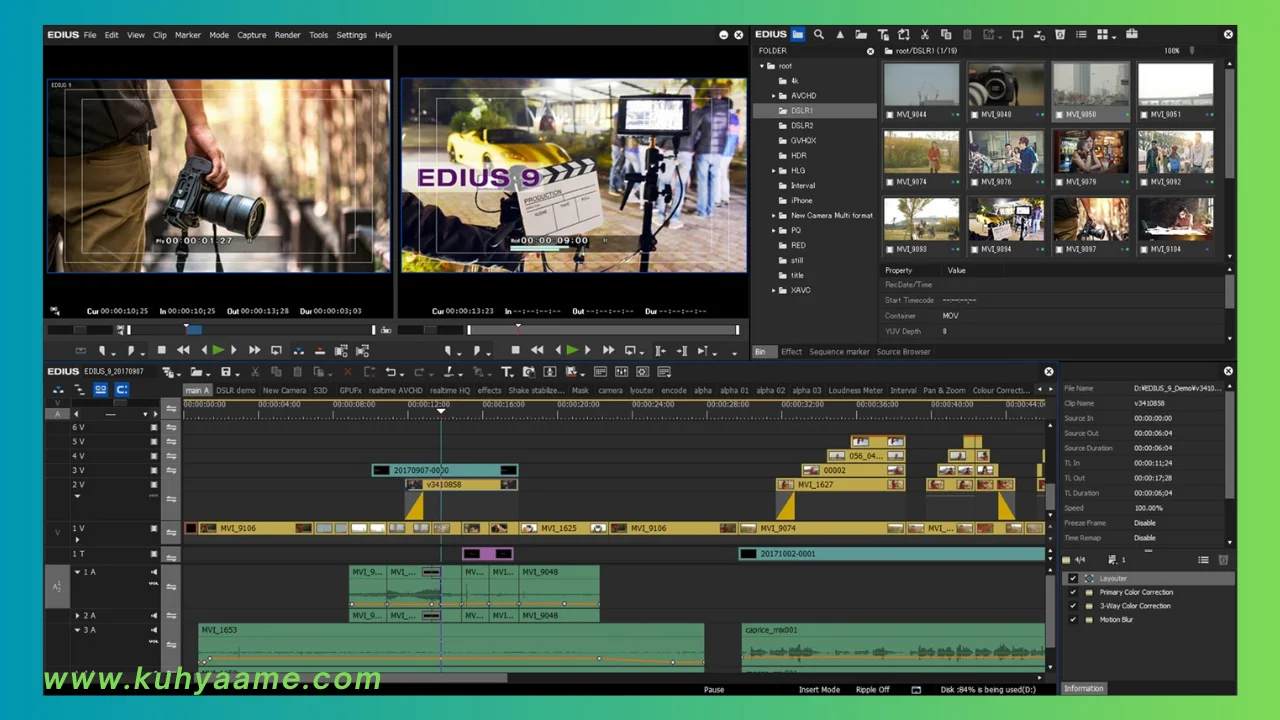Viewport: 1280px width, 720px height.
Task: Click the Search icon in the Bin toolbar
Action: click(x=819, y=34)
